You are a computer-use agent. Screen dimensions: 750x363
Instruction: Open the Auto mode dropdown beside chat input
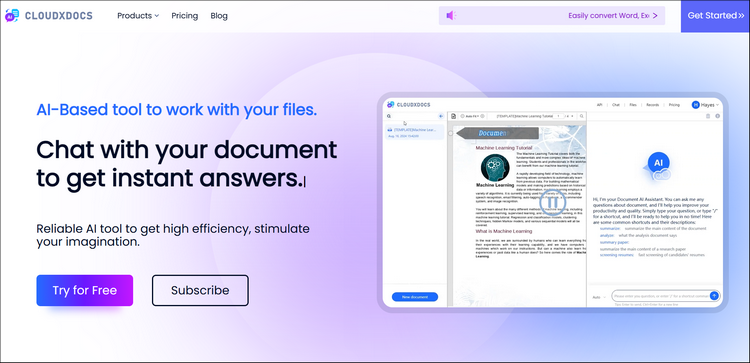click(x=599, y=297)
